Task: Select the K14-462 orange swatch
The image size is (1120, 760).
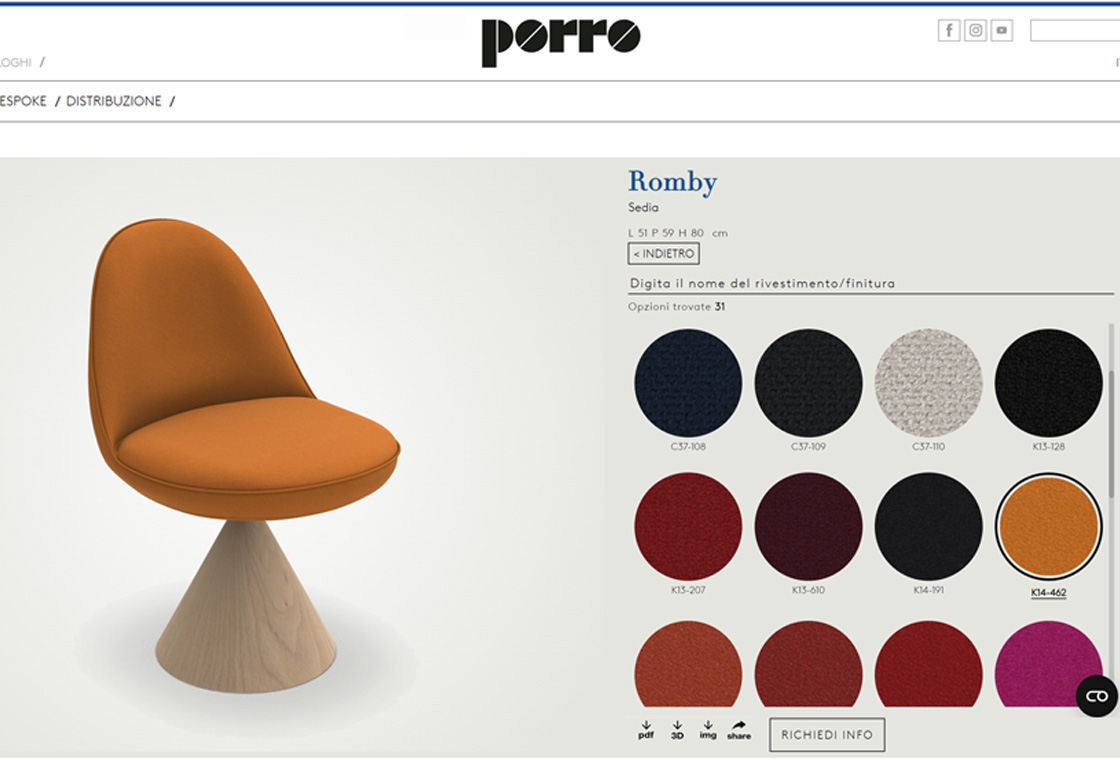Action: click(1048, 526)
